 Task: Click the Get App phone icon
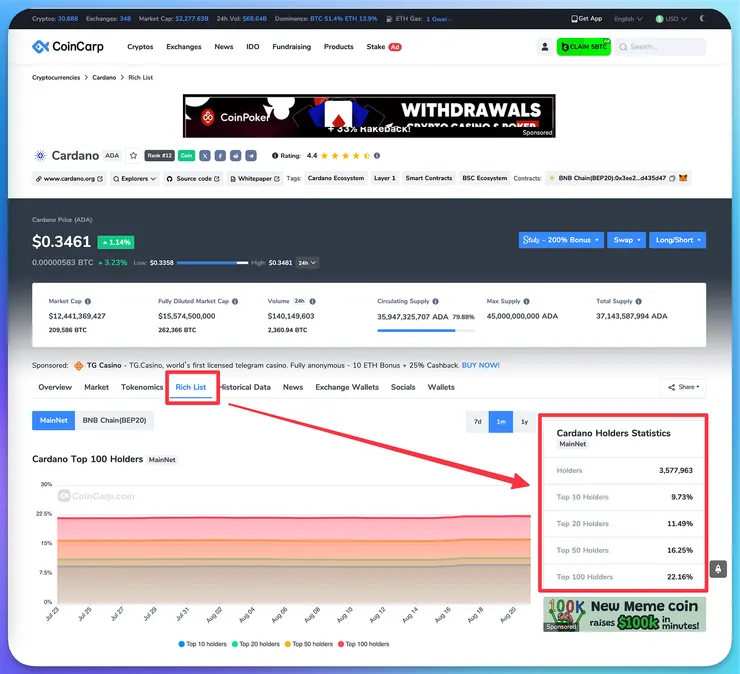574,19
